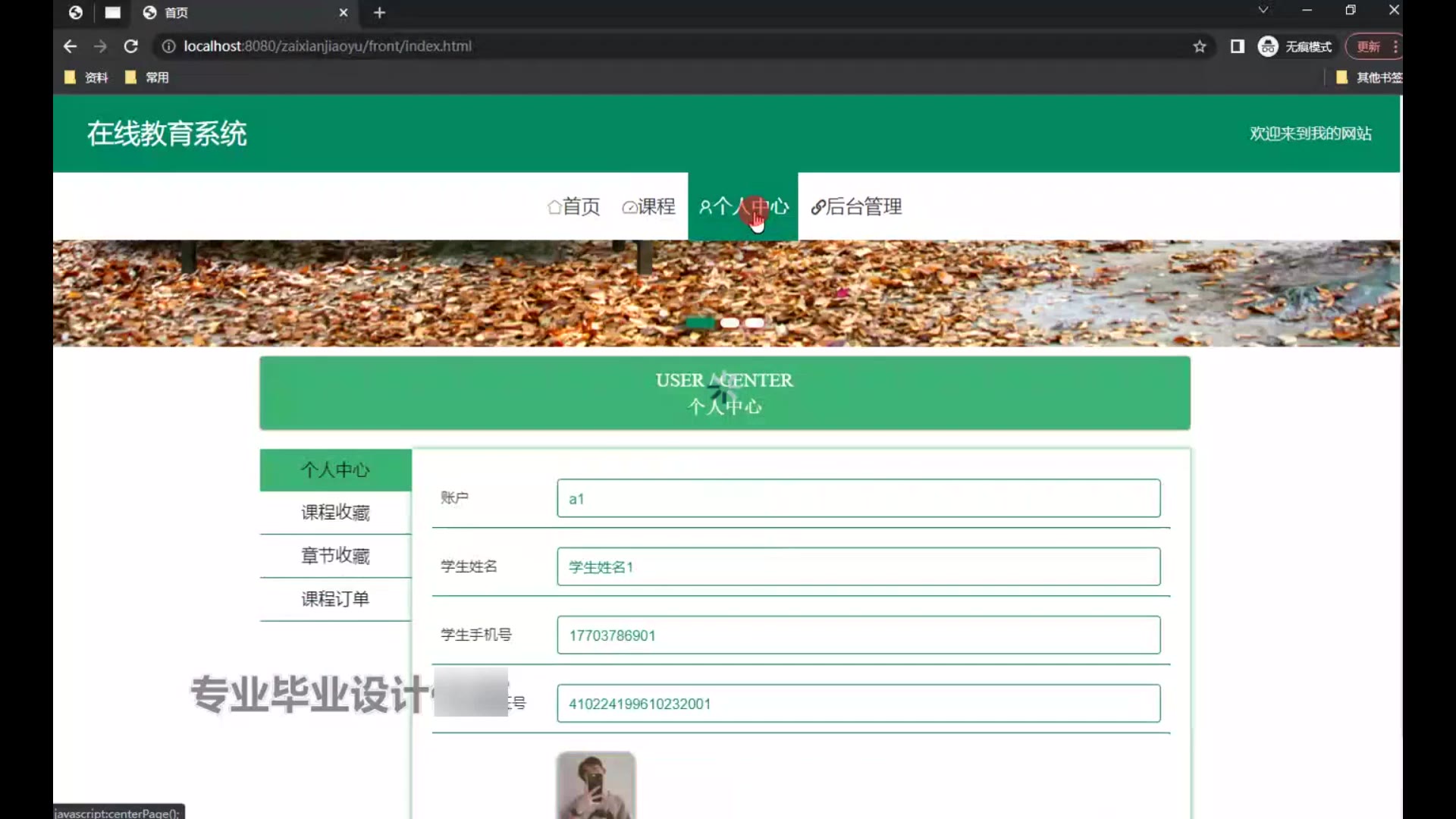
Task: Open the 首页 navigation item
Action: (x=573, y=206)
